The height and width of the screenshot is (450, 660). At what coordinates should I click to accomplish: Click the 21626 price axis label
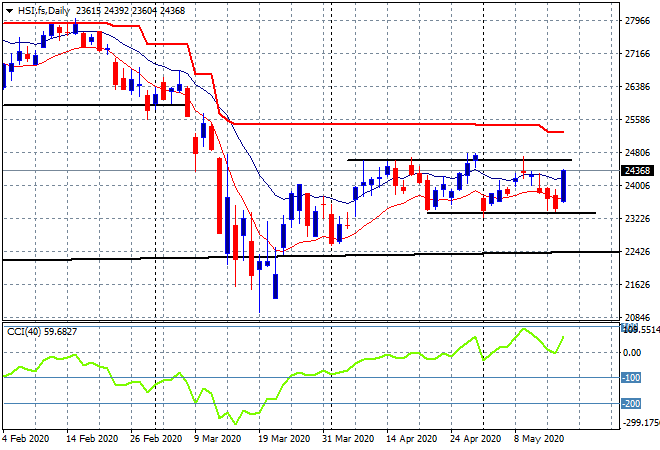click(x=638, y=285)
